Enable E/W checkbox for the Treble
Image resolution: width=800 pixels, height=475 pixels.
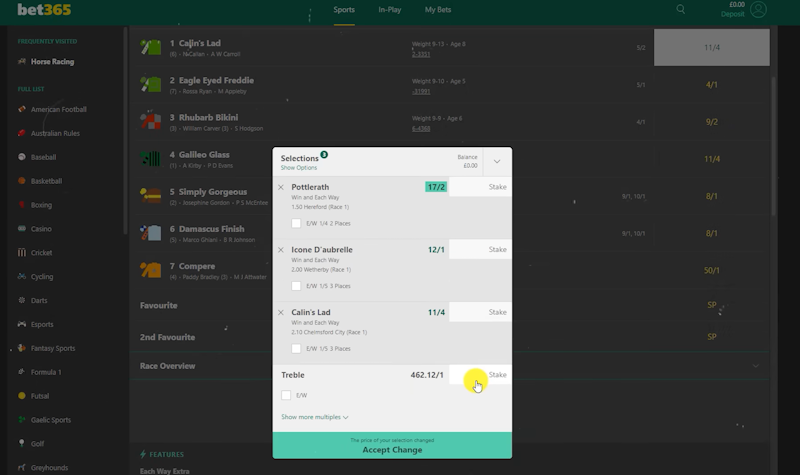point(286,395)
